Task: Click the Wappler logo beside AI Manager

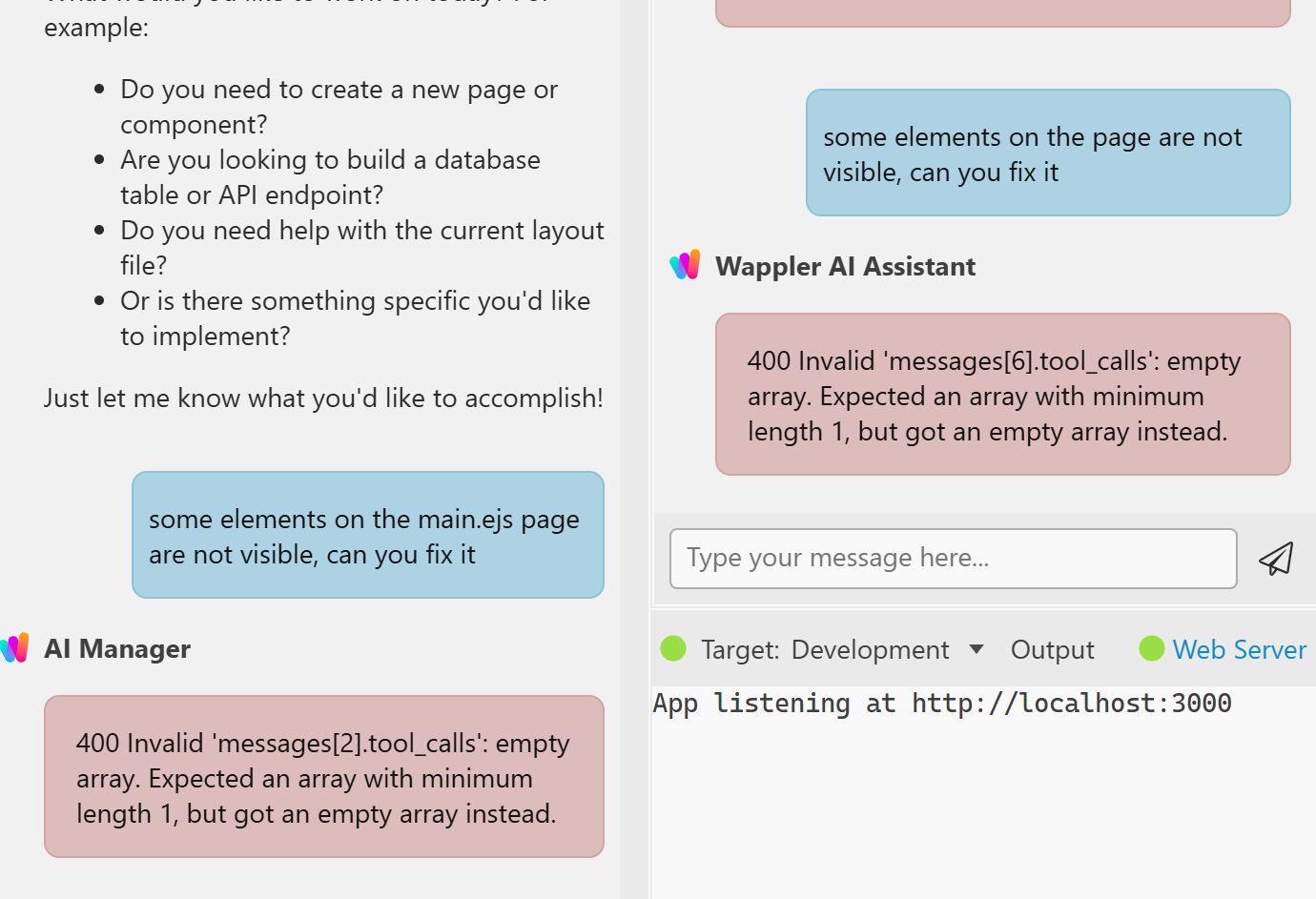Action: (15, 648)
